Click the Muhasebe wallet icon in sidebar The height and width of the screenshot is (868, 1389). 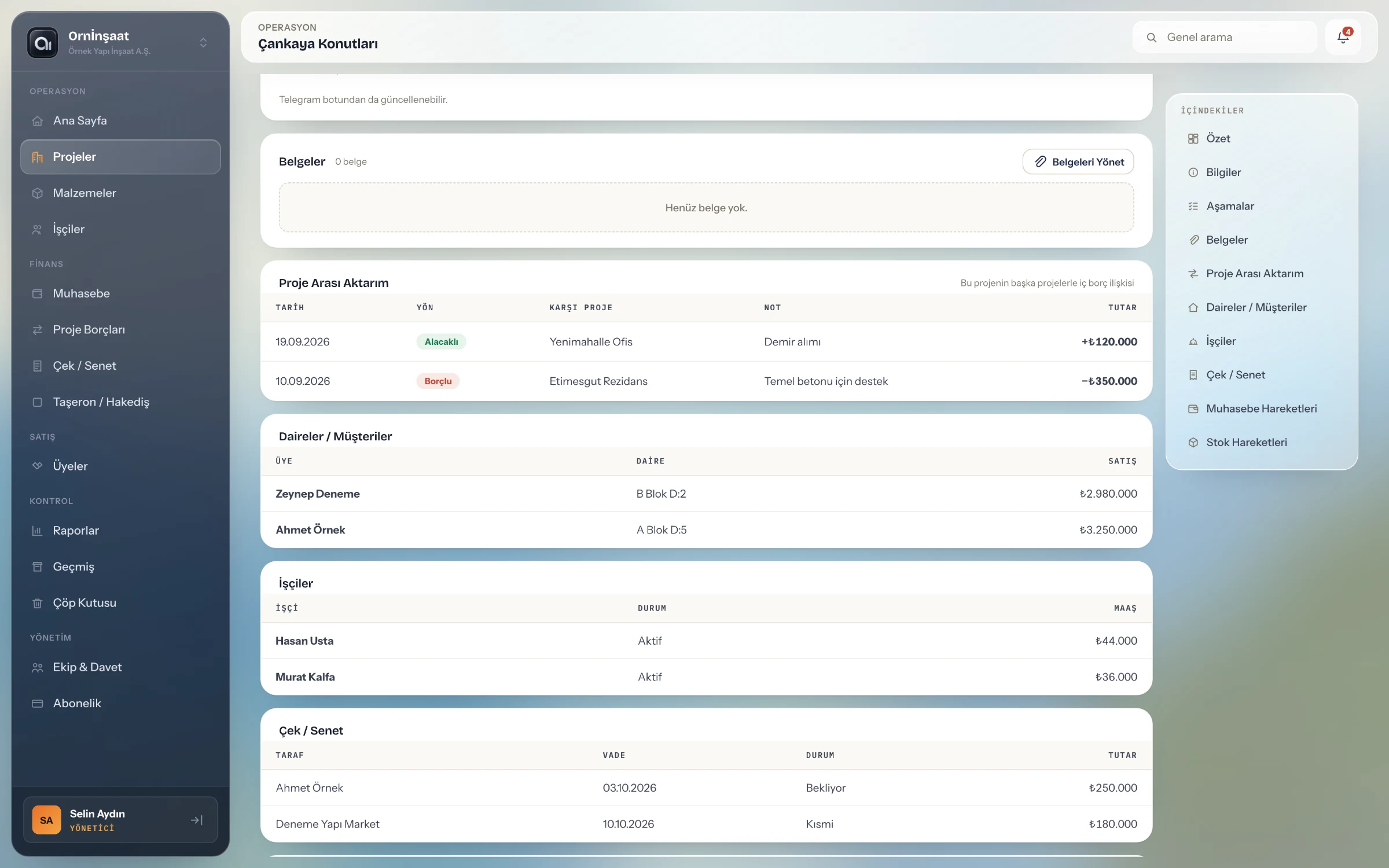[x=38, y=293]
